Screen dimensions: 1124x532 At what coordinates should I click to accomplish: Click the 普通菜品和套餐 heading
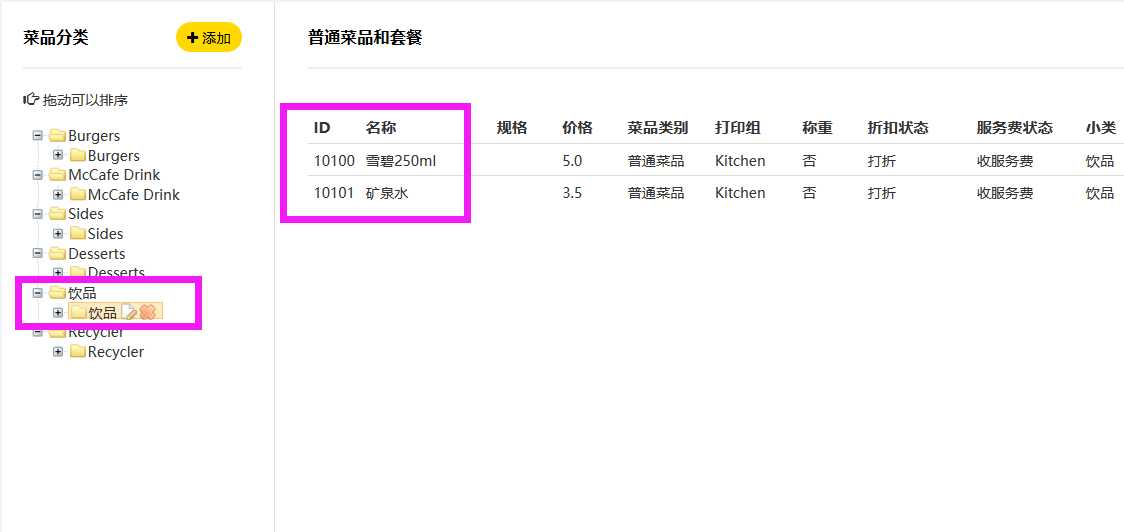click(365, 37)
